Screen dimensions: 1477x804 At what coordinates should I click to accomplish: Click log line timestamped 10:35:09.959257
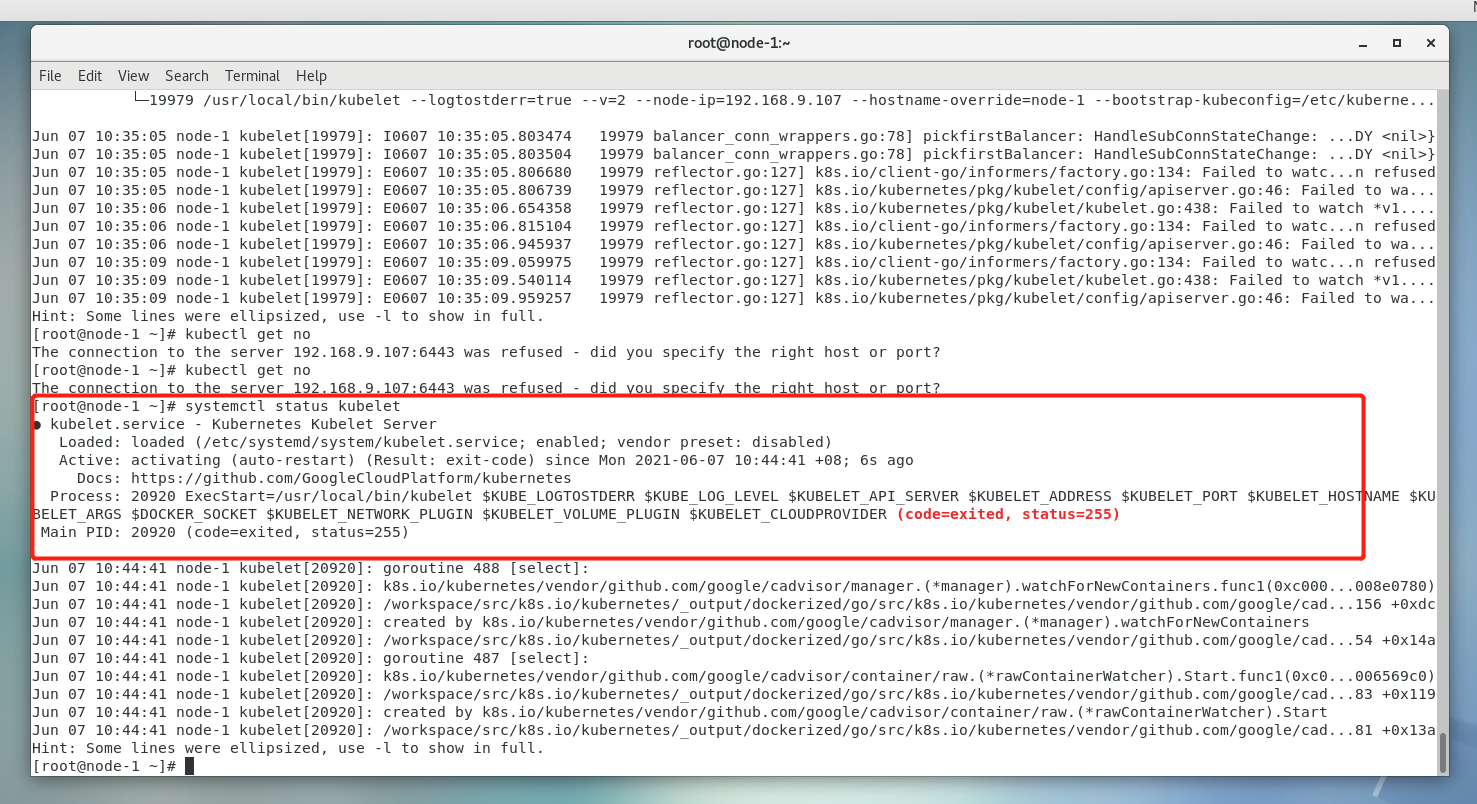[x=734, y=298]
